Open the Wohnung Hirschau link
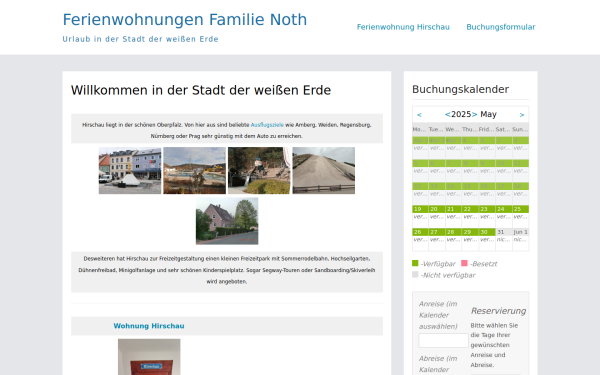The height and width of the screenshot is (375, 600). (149, 326)
